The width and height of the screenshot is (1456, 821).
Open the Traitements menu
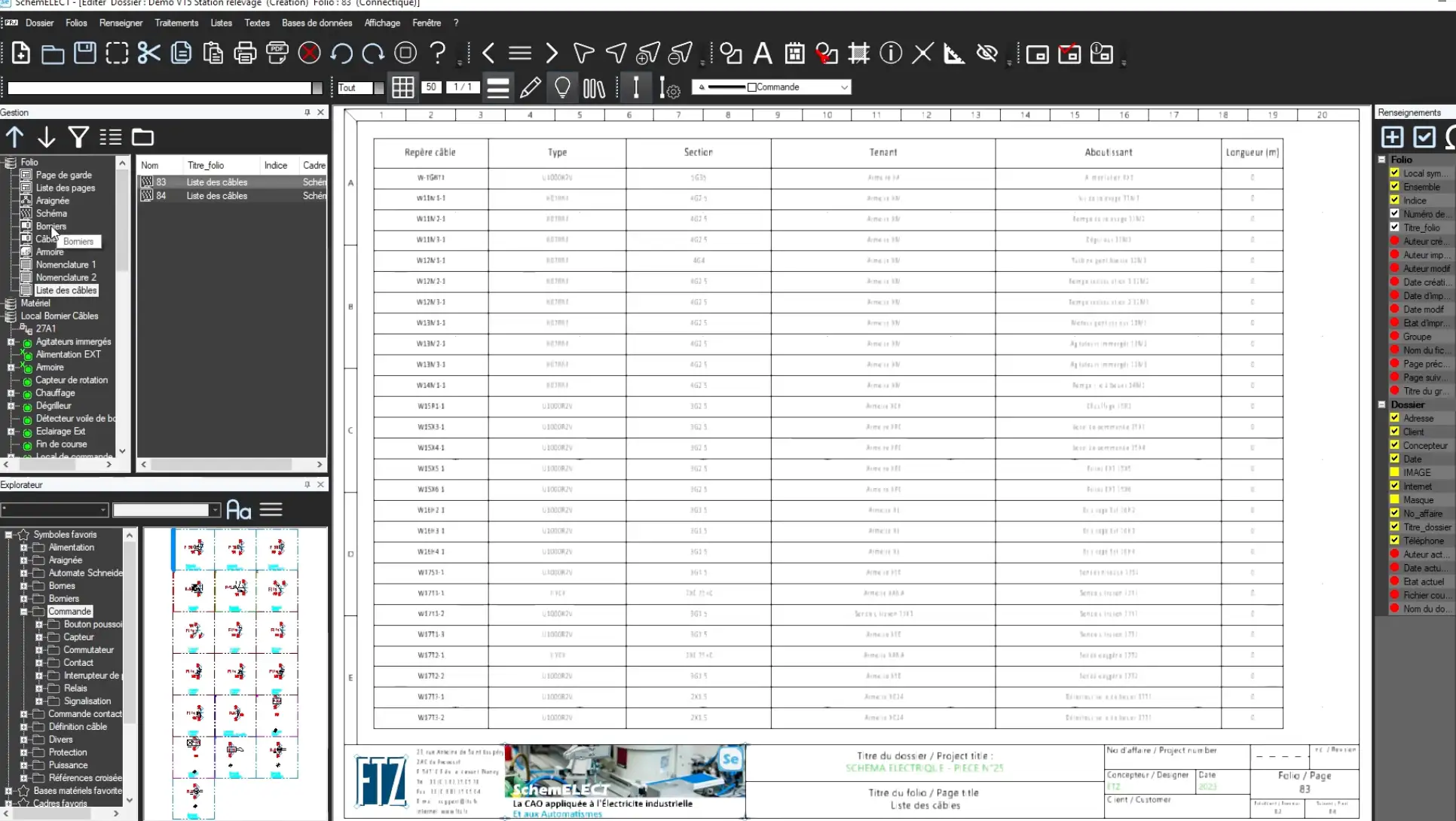(176, 23)
